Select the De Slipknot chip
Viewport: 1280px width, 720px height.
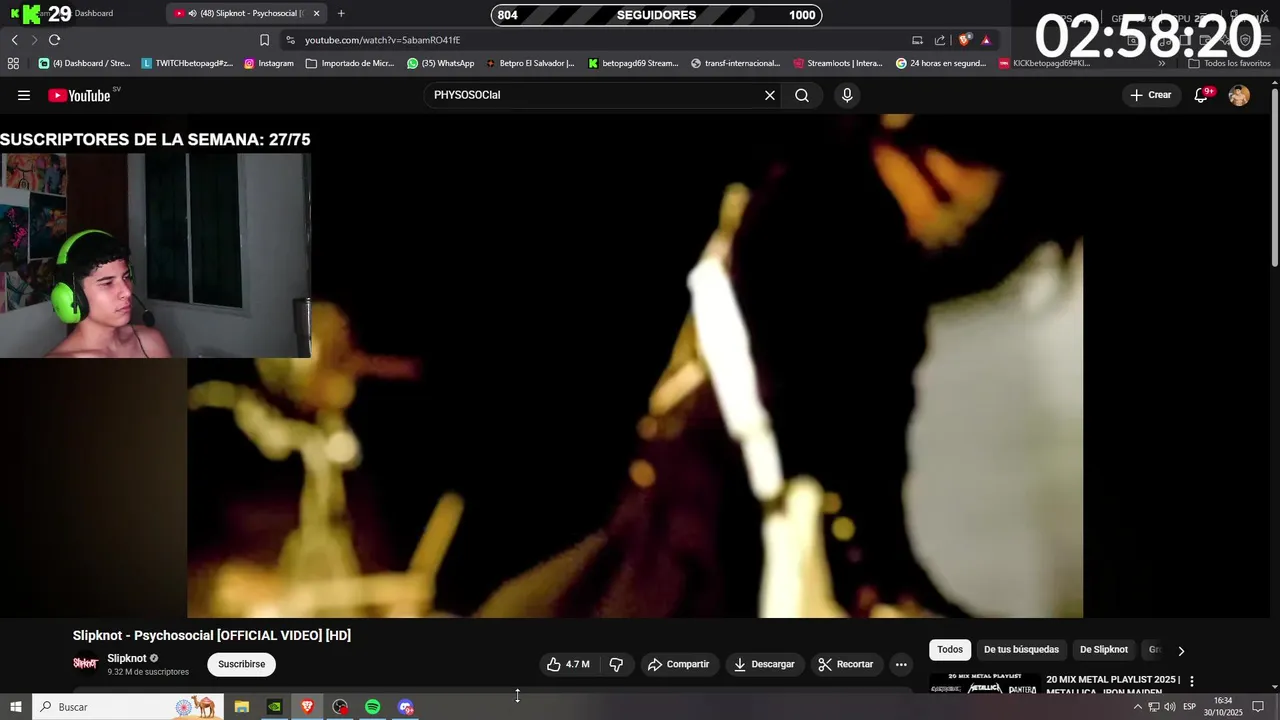[1104, 650]
